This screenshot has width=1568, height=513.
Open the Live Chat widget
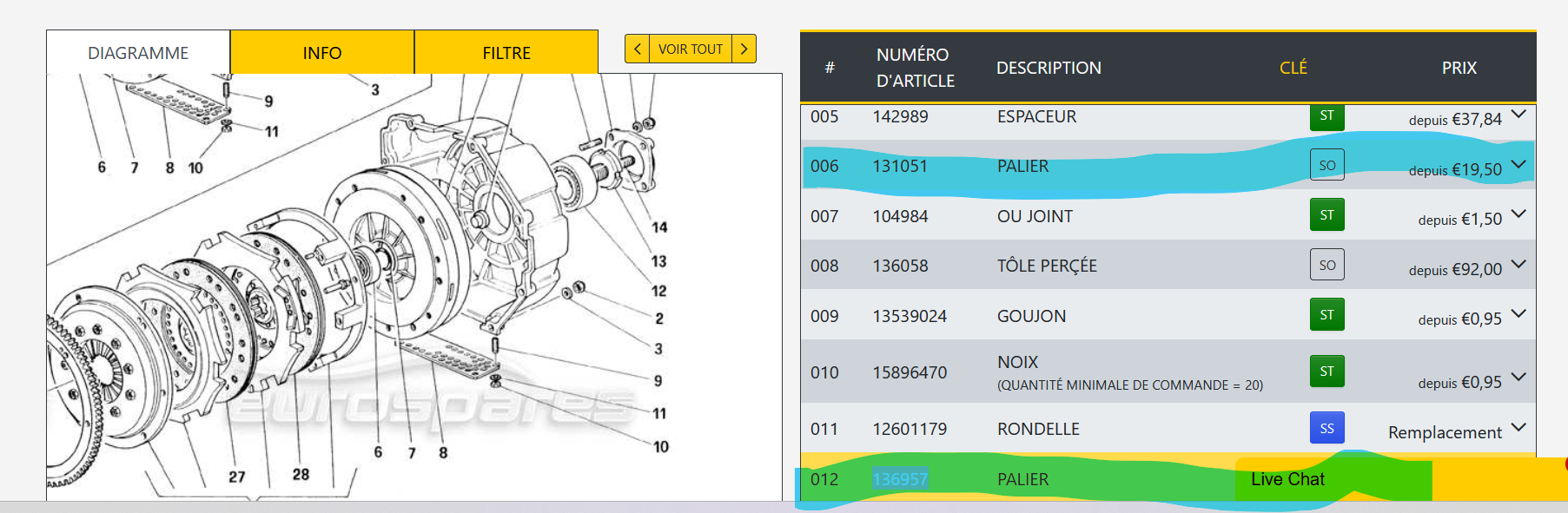pyautogui.click(x=1287, y=479)
